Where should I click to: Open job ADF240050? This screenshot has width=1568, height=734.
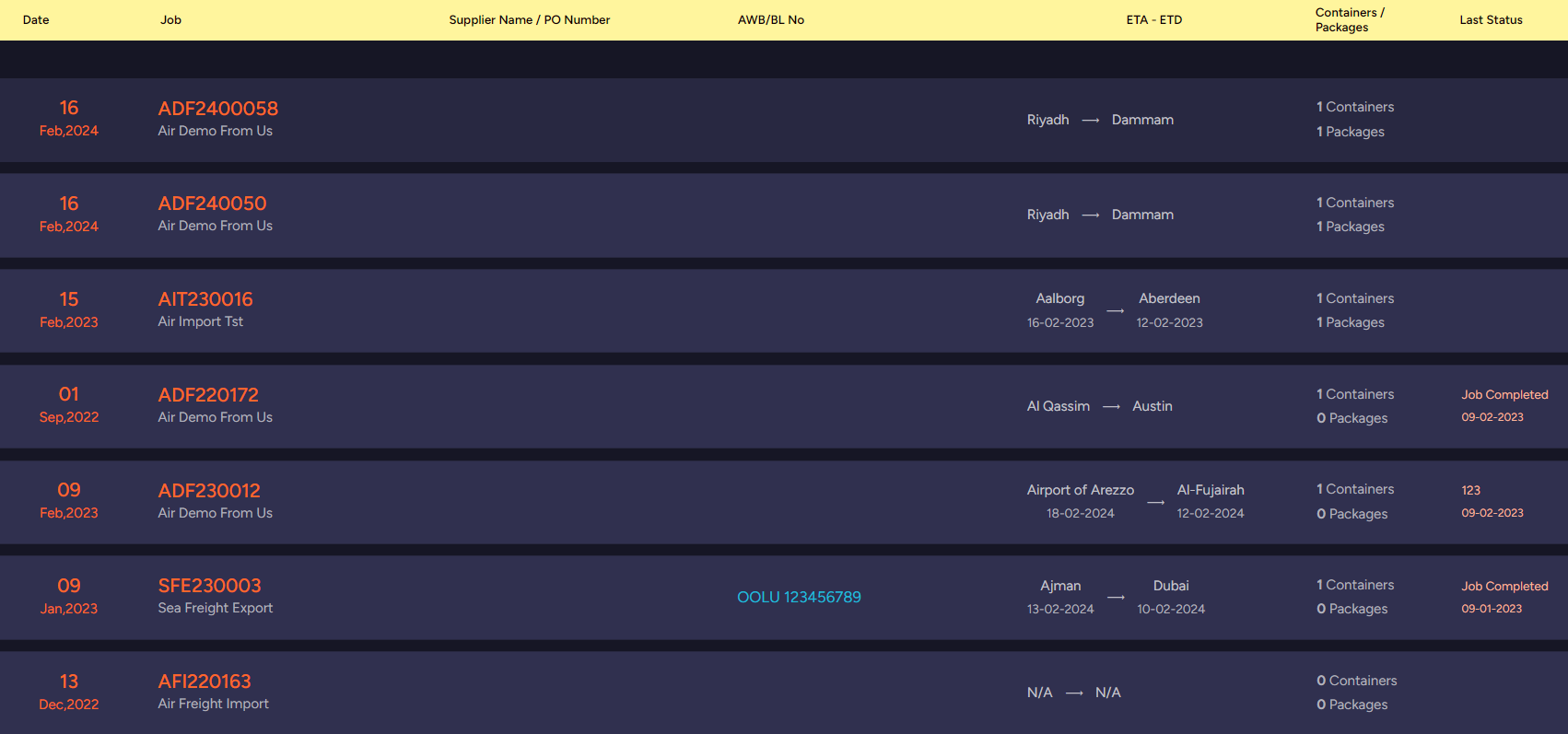[x=212, y=204]
